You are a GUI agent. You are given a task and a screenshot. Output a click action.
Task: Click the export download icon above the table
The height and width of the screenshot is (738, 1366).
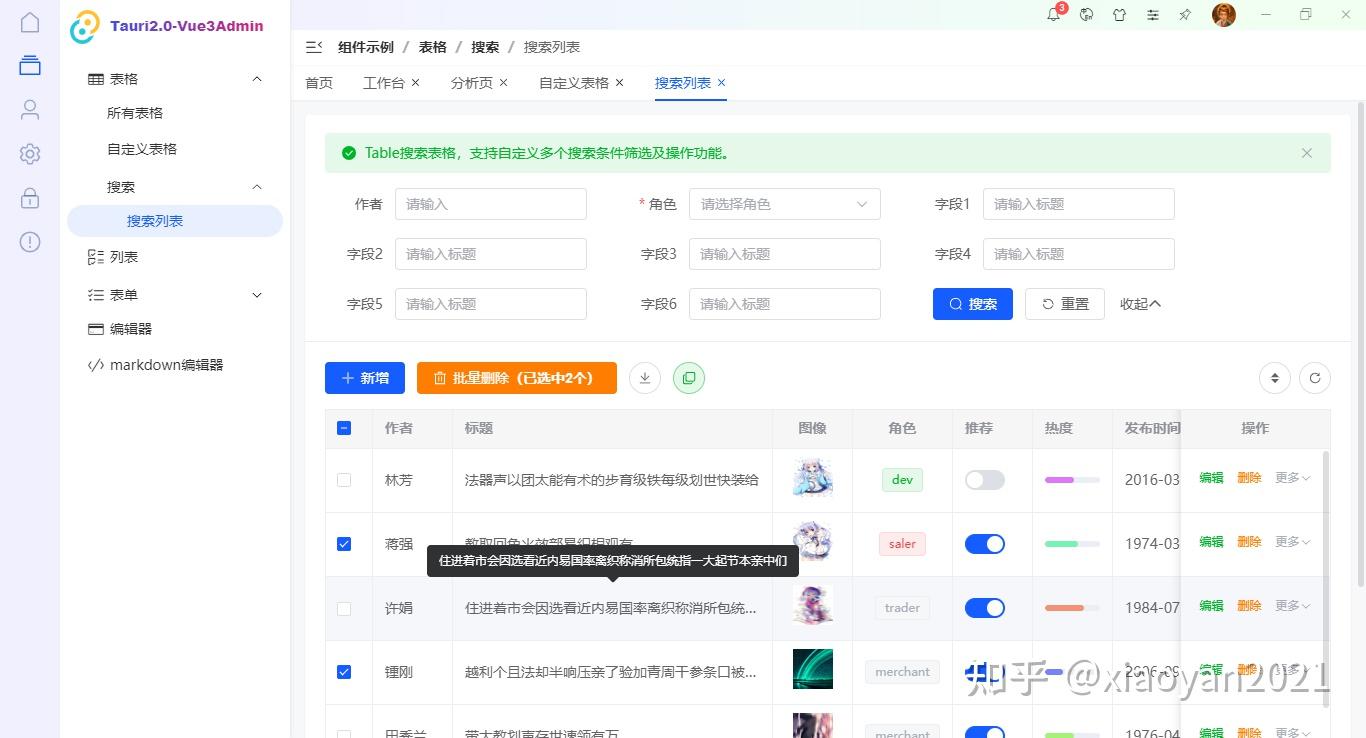tap(645, 378)
